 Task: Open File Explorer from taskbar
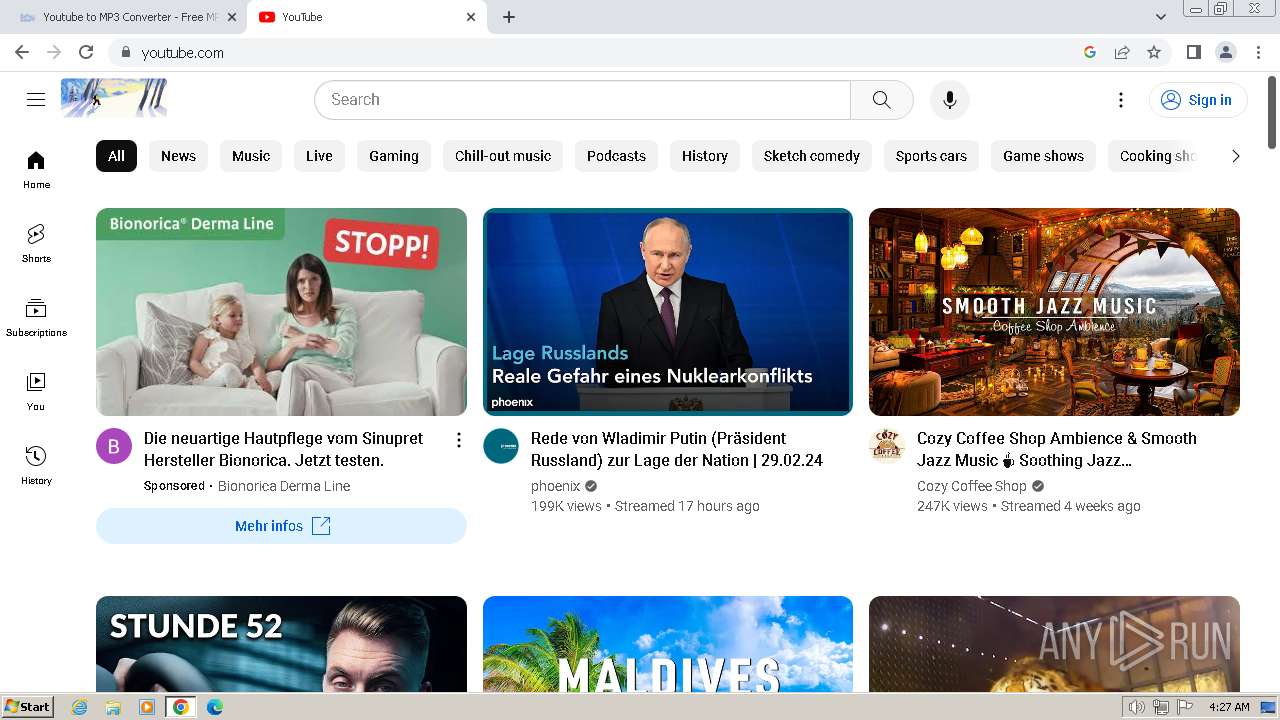point(113,707)
